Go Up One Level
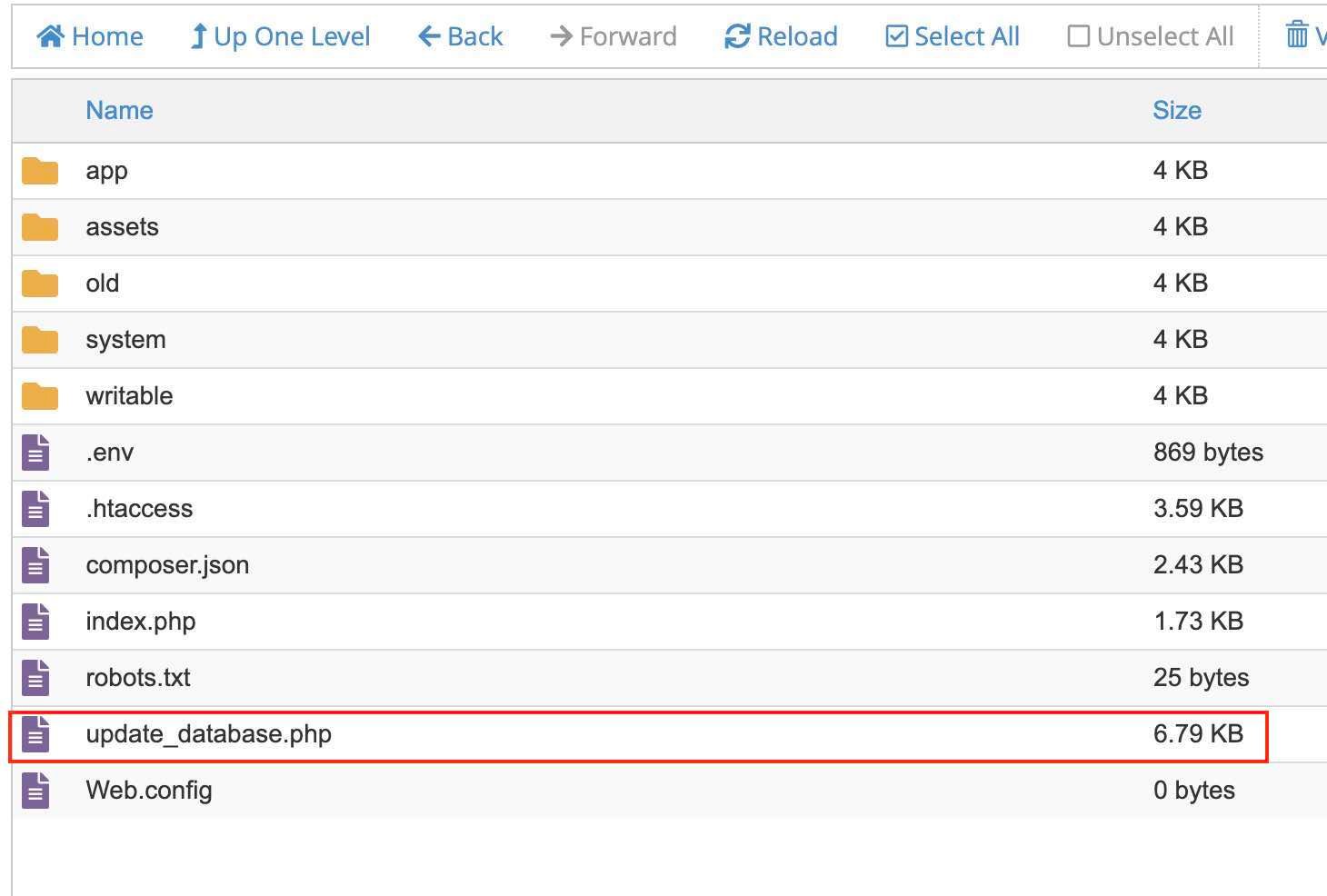 pos(280,36)
